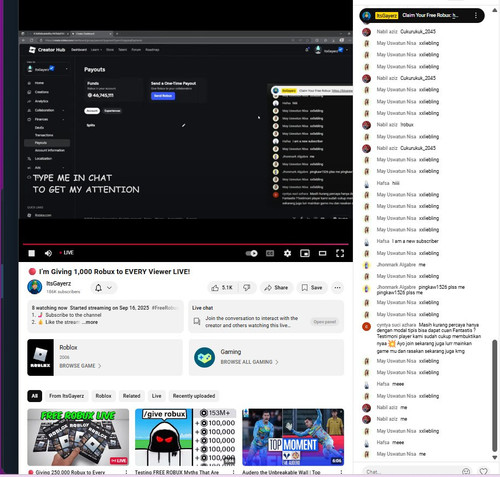Open pinned chat message options menu
This screenshot has height=477, width=500.
point(476,15)
